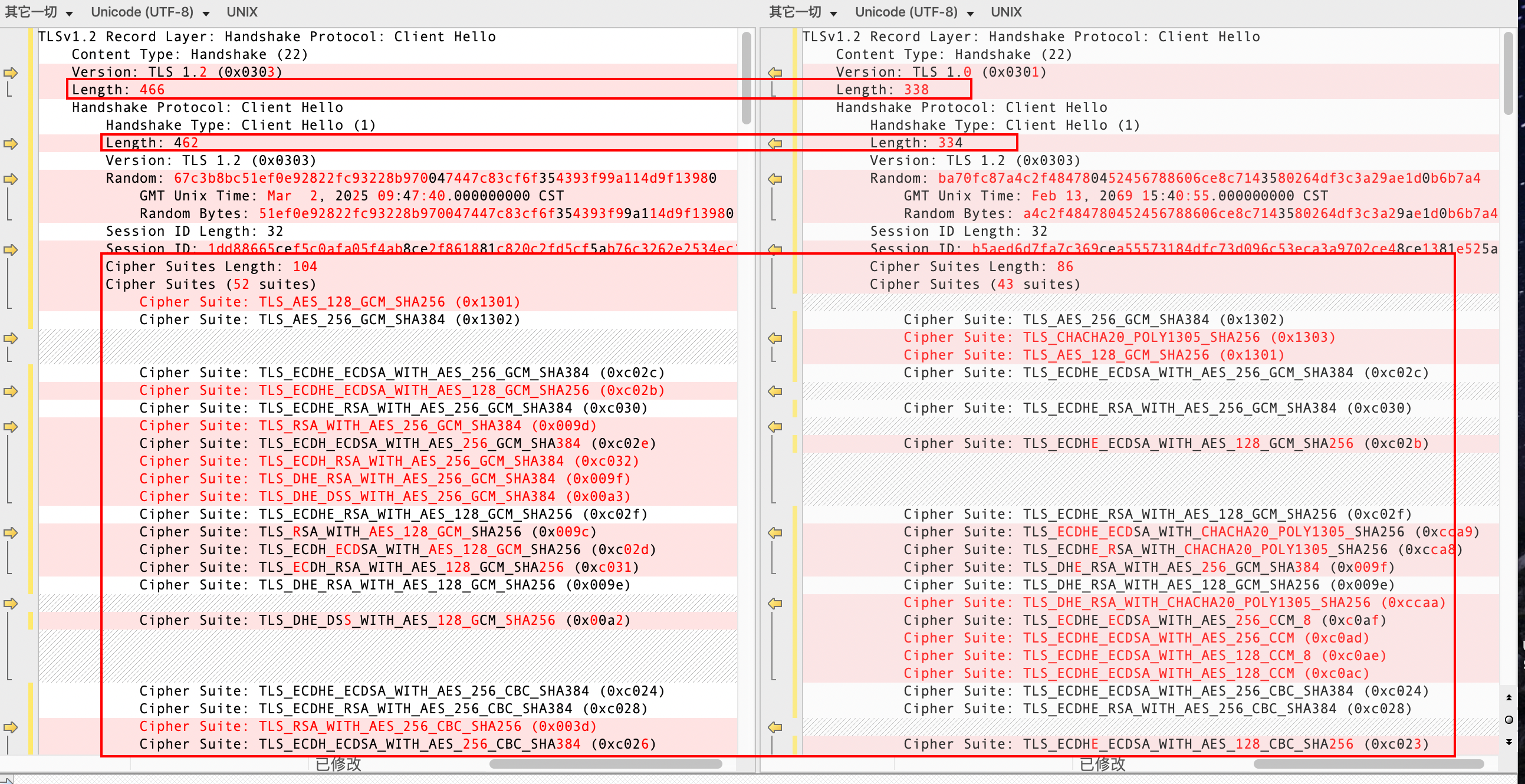Click the left pane vertical scrollbar thumb

tap(746, 77)
